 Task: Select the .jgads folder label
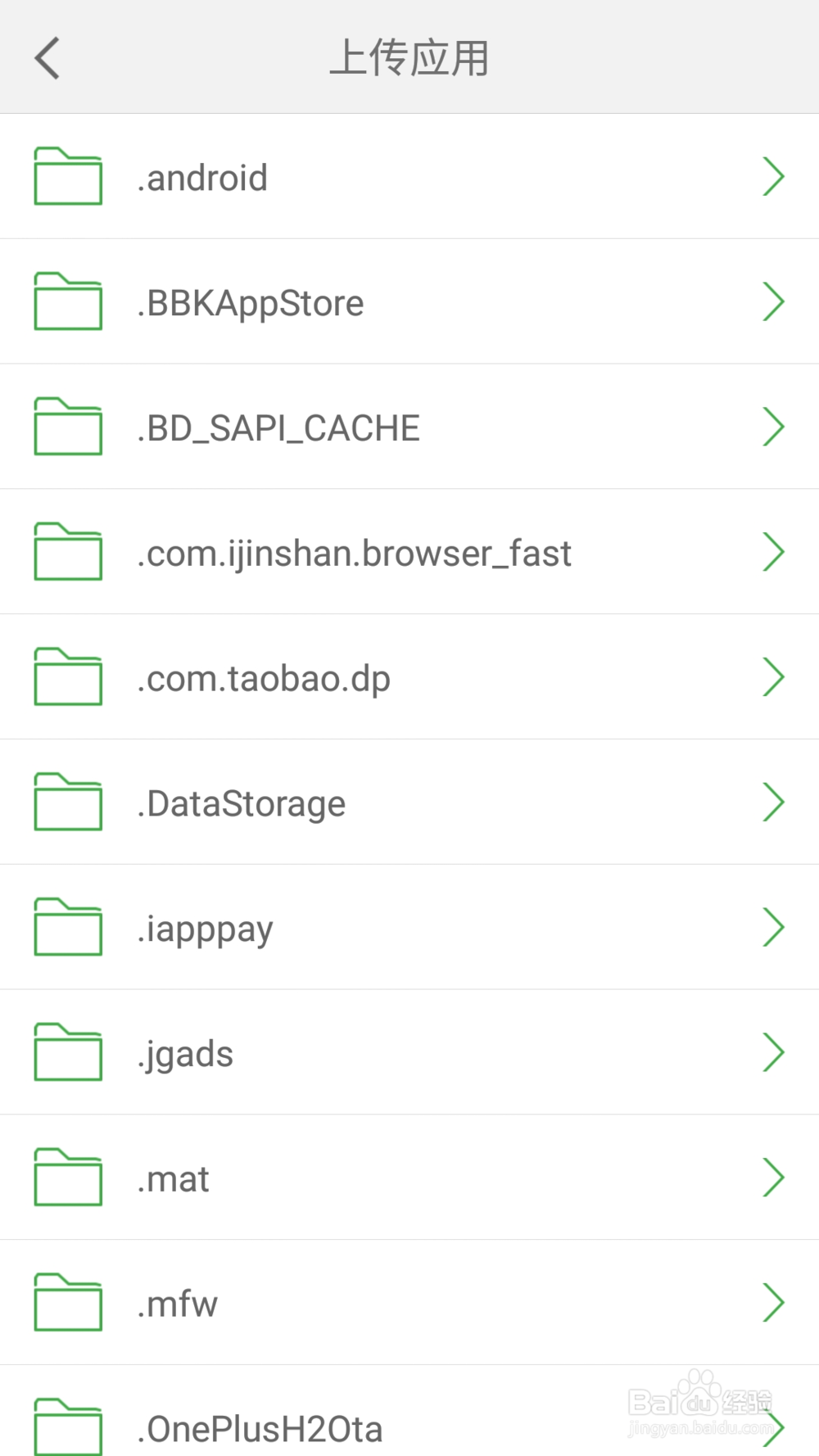186,1054
